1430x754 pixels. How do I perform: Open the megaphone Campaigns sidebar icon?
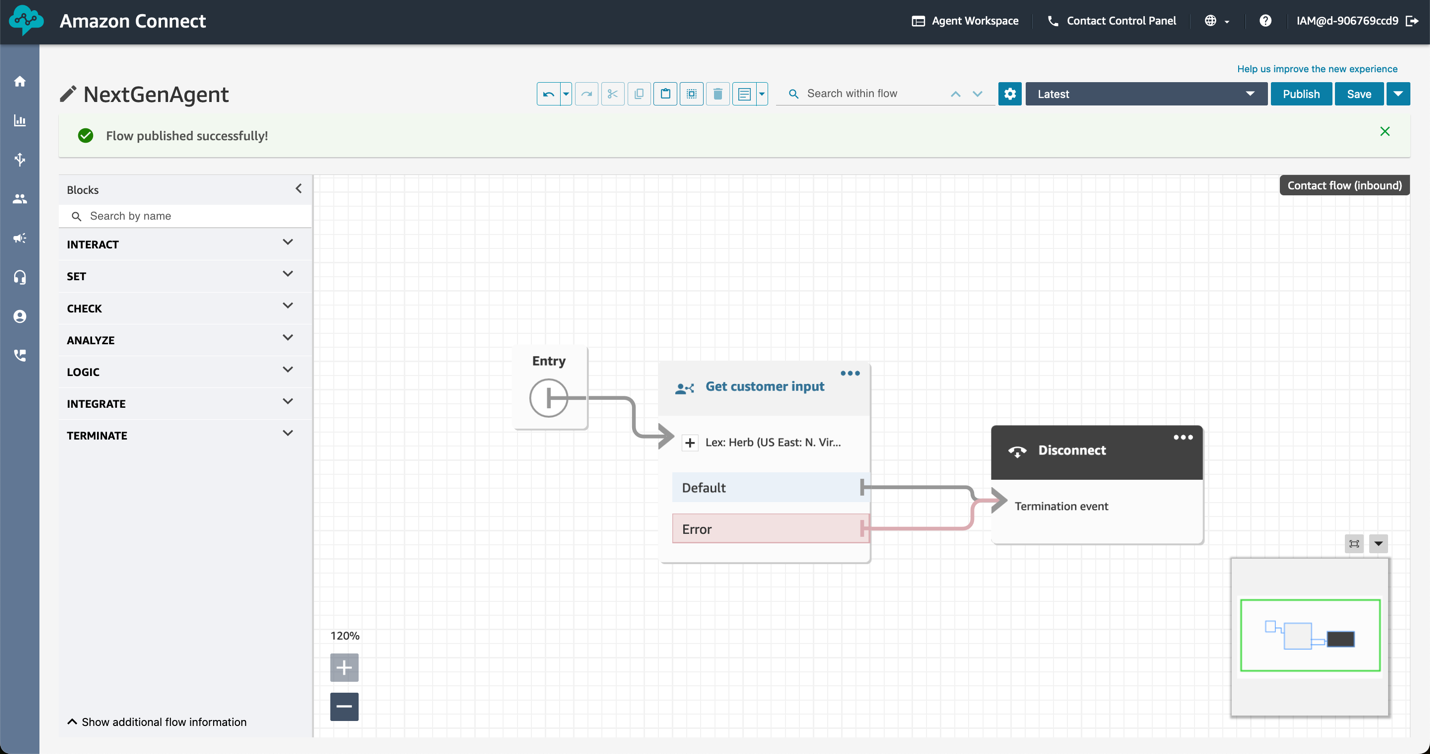click(x=20, y=238)
